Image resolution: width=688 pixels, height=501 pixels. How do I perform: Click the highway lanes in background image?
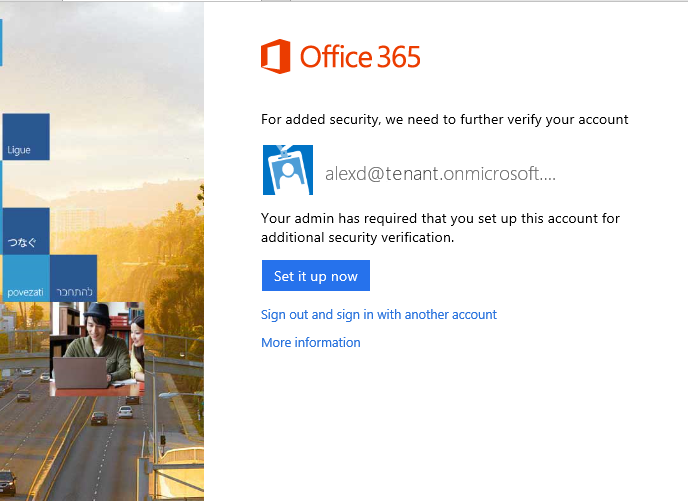tap(70, 440)
